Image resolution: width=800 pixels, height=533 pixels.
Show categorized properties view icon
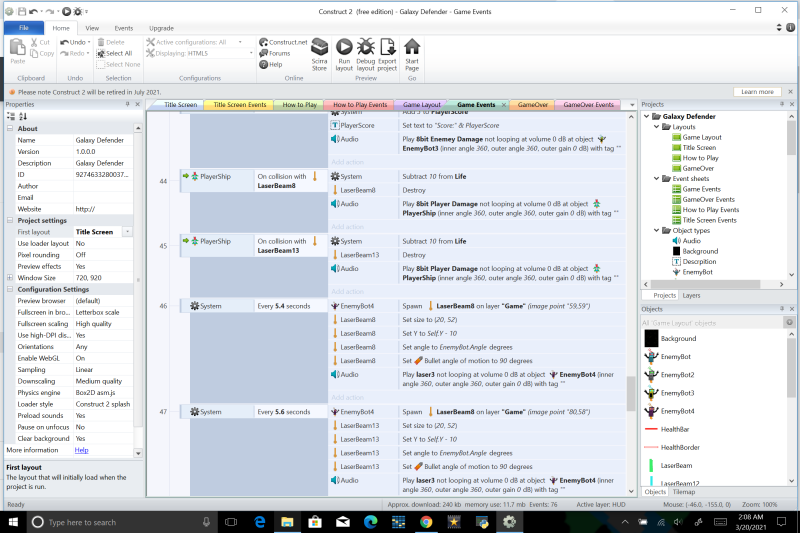pos(11,116)
